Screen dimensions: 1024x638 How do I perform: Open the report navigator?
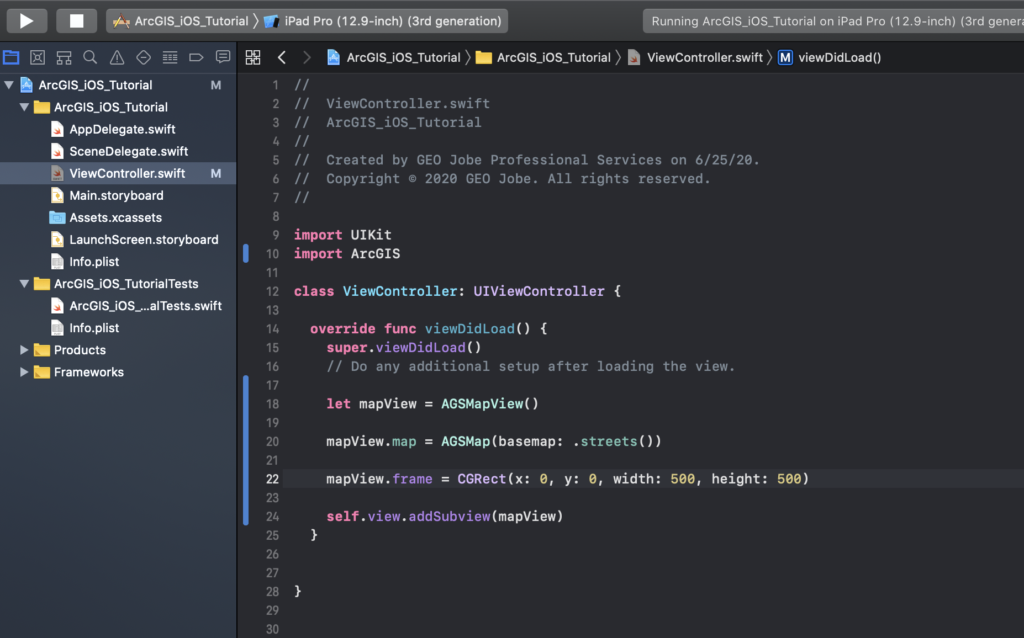coord(222,57)
